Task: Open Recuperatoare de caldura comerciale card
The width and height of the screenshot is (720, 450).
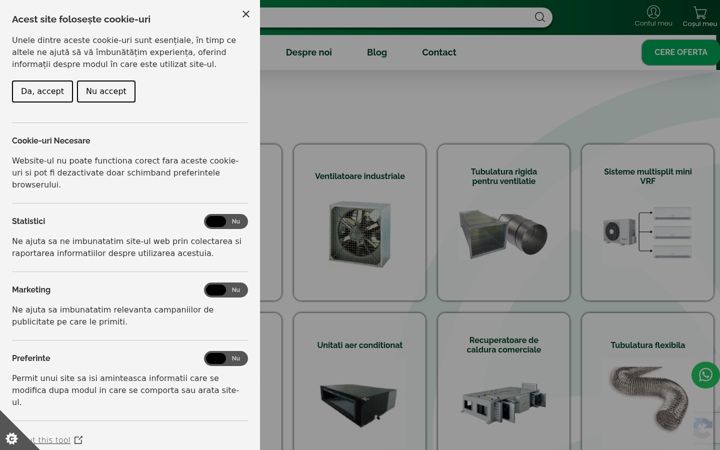Action: [504, 381]
